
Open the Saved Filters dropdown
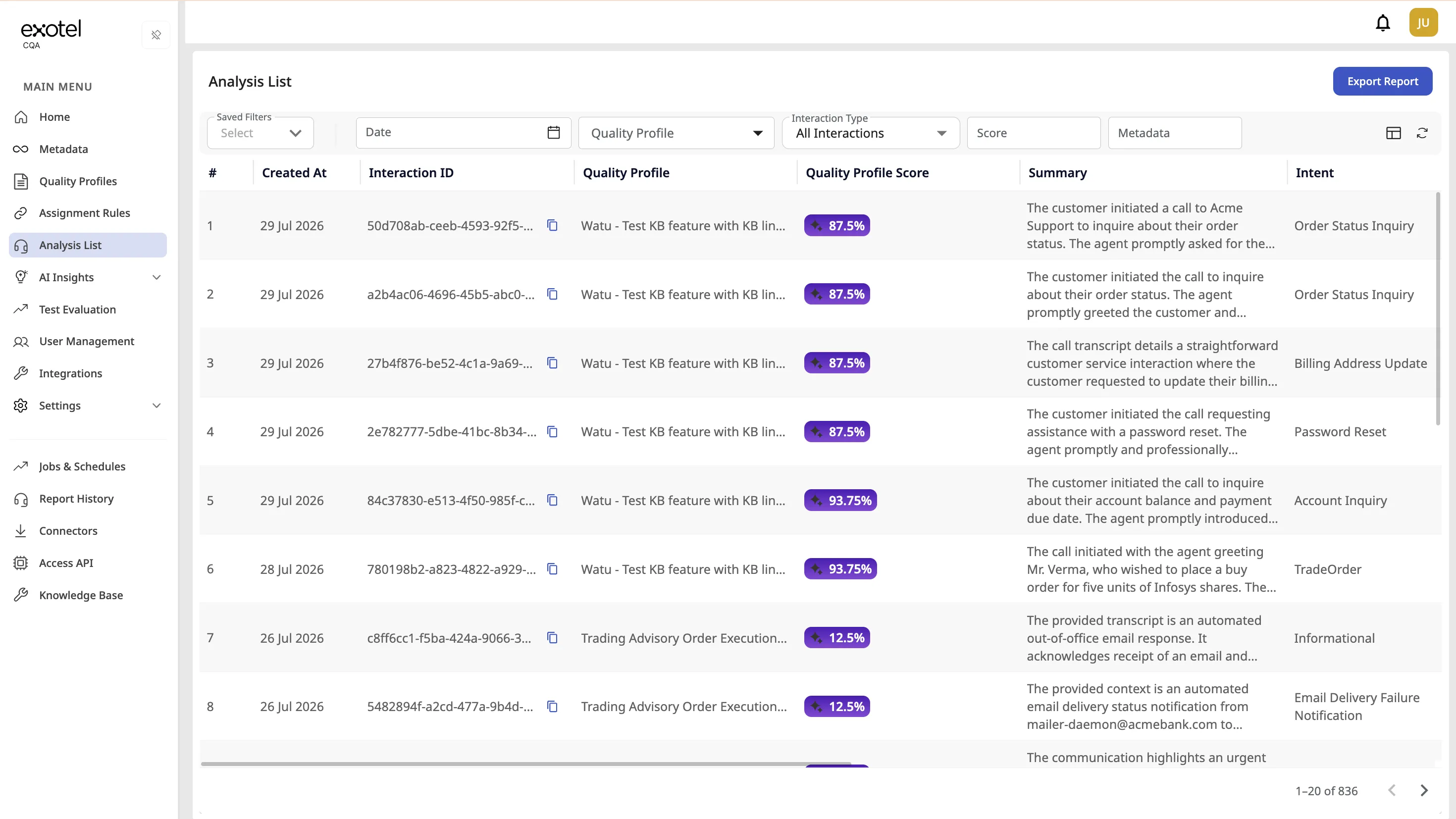click(260, 133)
